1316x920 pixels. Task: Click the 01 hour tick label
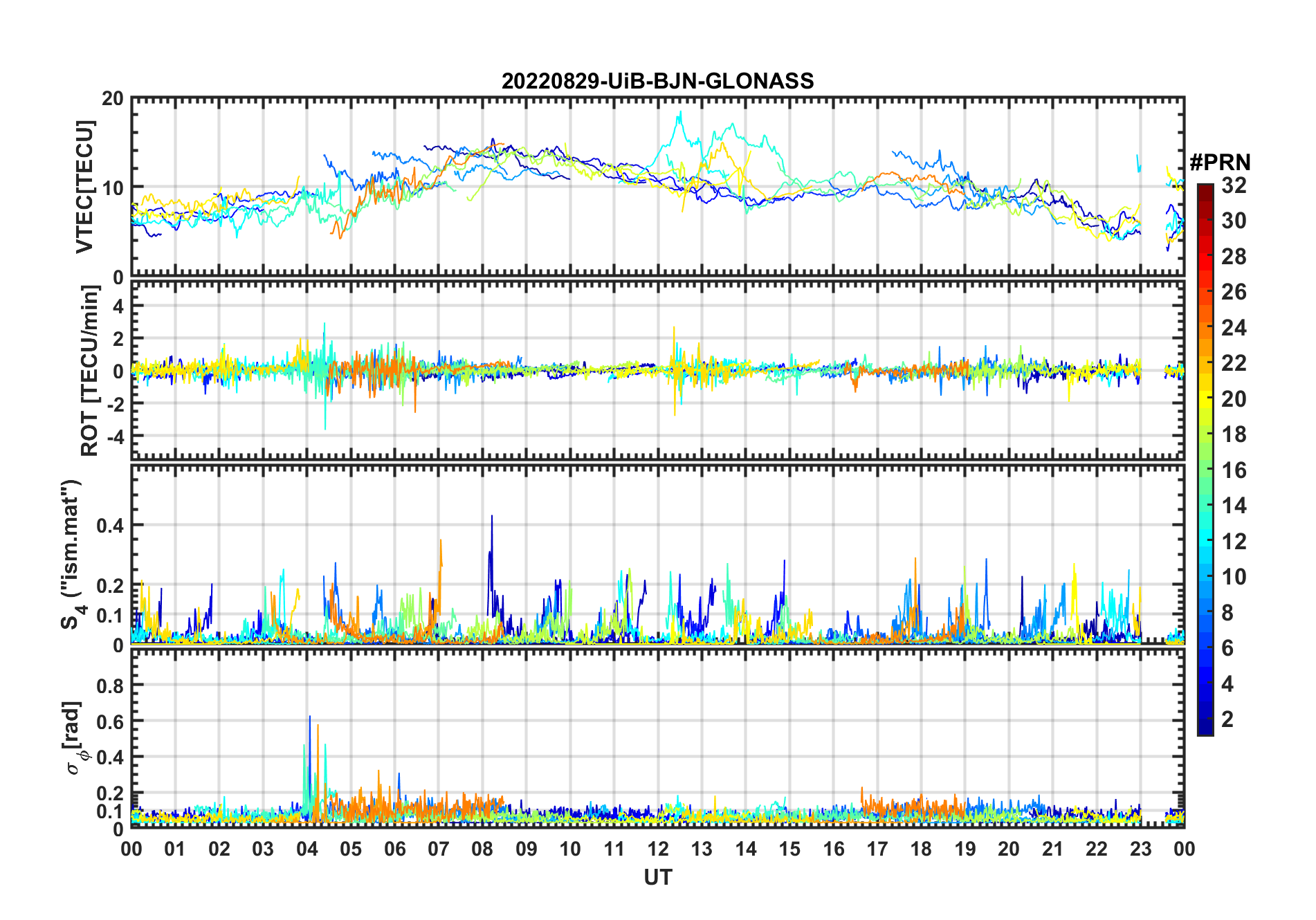click(175, 849)
